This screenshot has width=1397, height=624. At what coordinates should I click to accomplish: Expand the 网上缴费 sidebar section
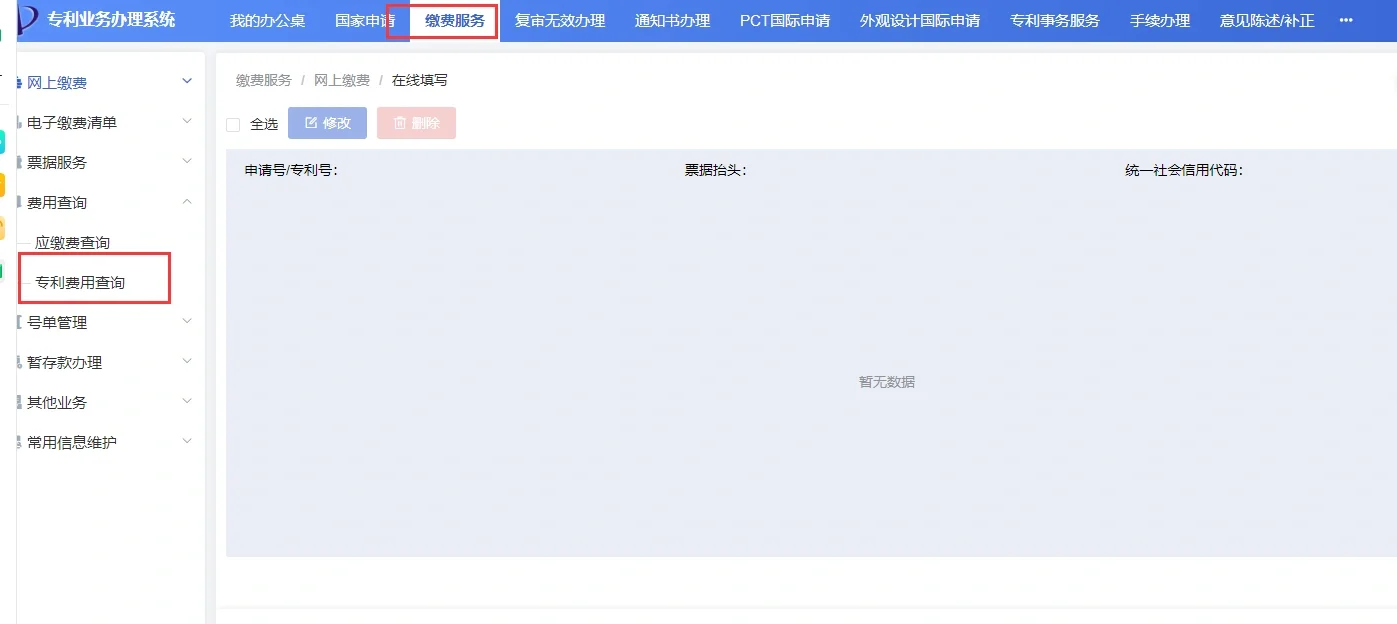click(187, 82)
